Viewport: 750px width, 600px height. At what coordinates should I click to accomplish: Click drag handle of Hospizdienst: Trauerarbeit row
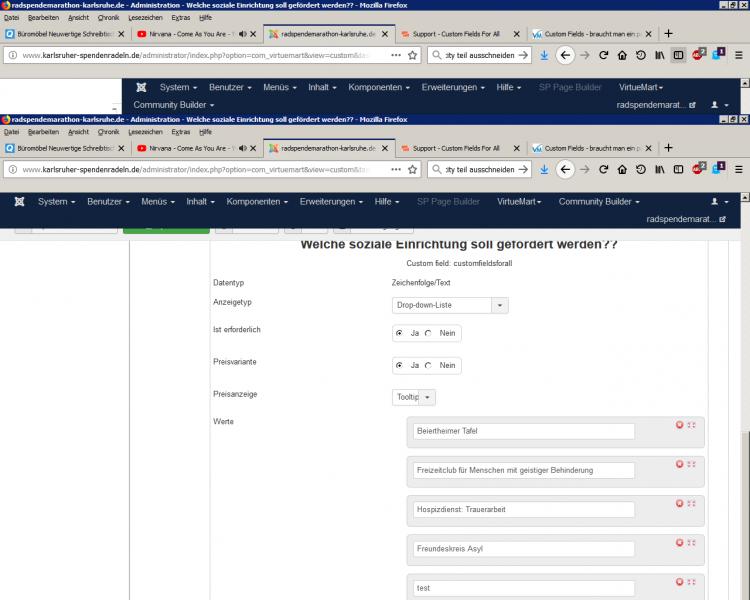coord(692,503)
